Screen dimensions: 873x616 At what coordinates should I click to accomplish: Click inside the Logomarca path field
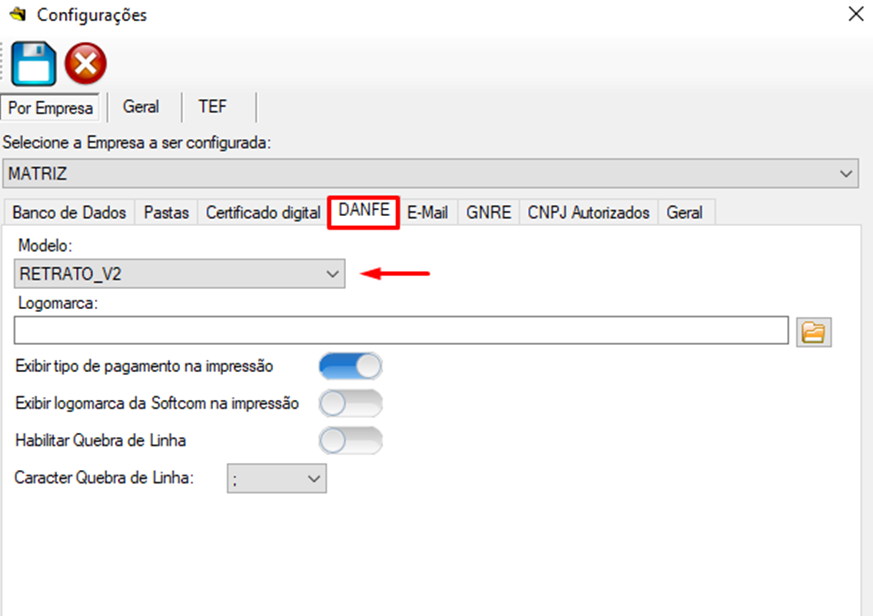pos(400,331)
